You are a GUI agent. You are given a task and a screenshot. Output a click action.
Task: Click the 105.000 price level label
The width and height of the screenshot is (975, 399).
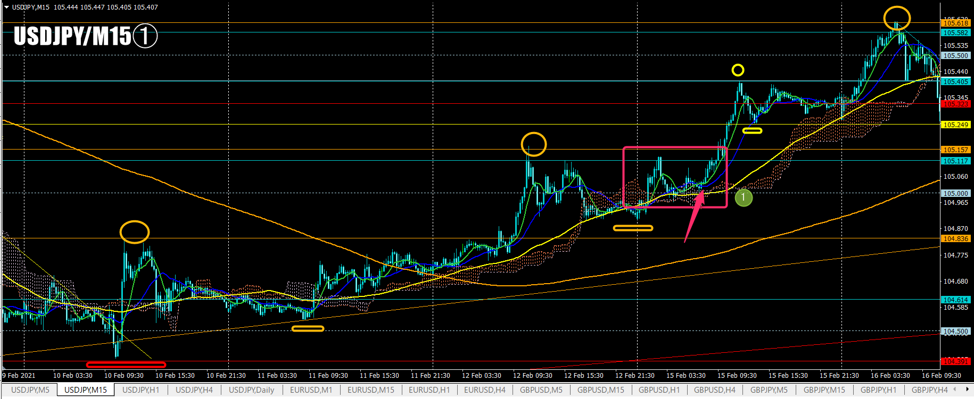[956, 193]
